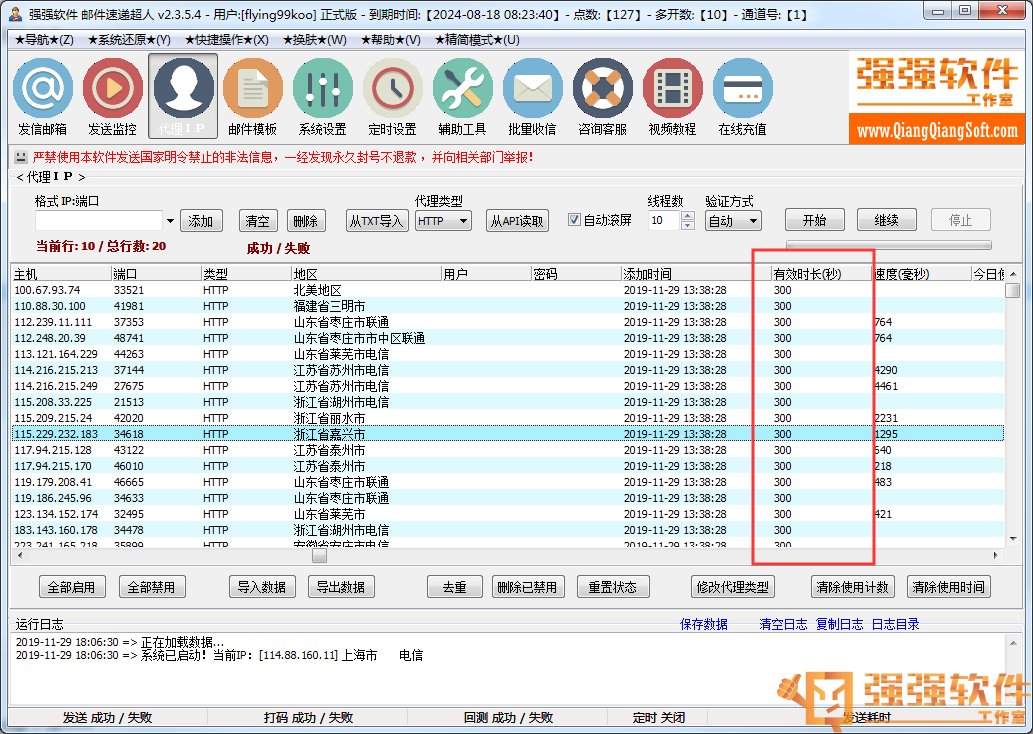
Task: Click the 日志目录 link
Action: [895, 624]
